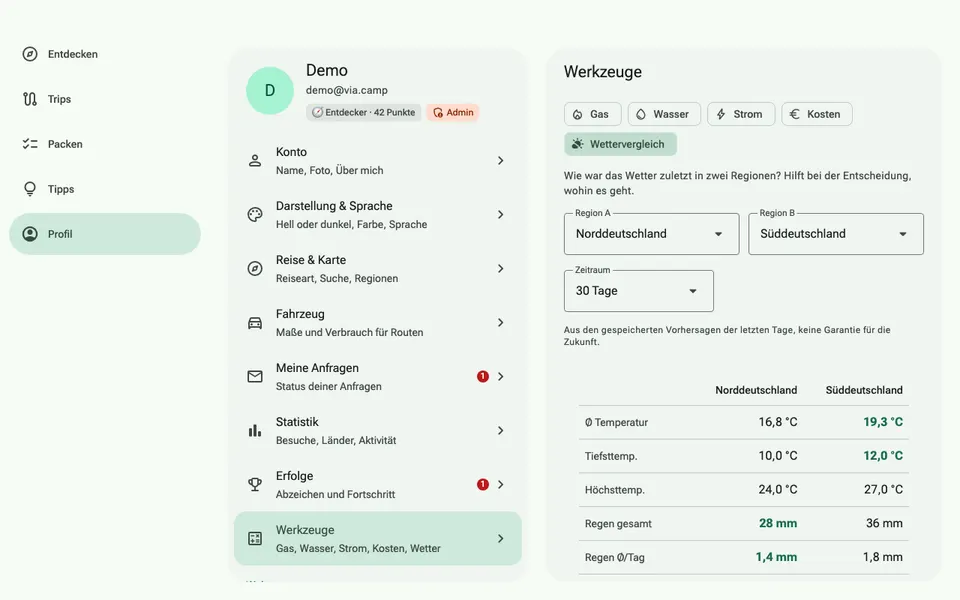Click the calculator icon beside Werkzeuge
Viewport: 960px width, 600px height.
click(255, 538)
